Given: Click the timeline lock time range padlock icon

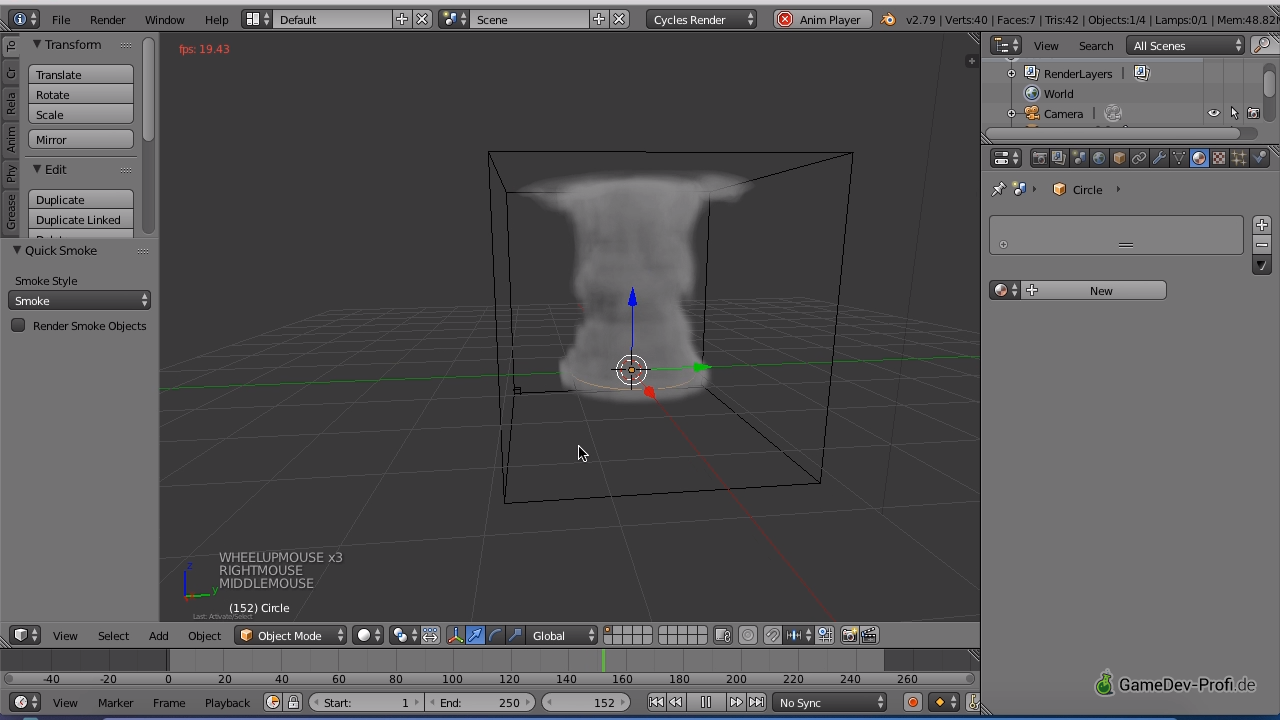Looking at the screenshot, I should 293,702.
